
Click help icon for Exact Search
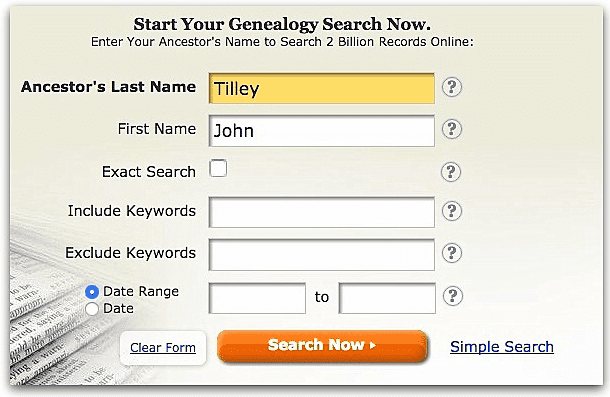[x=451, y=172]
